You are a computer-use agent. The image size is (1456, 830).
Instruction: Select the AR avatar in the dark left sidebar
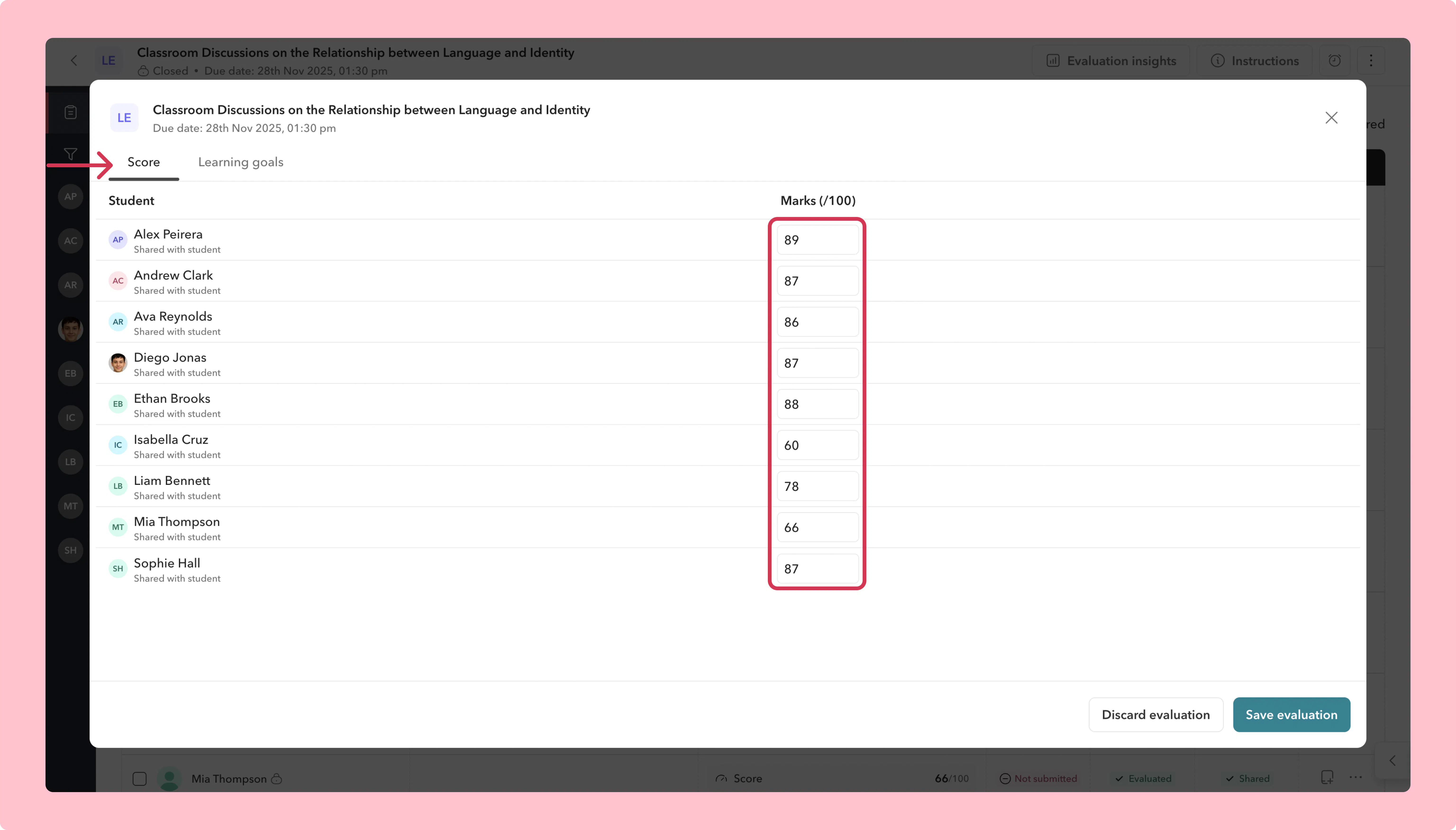pos(71,285)
